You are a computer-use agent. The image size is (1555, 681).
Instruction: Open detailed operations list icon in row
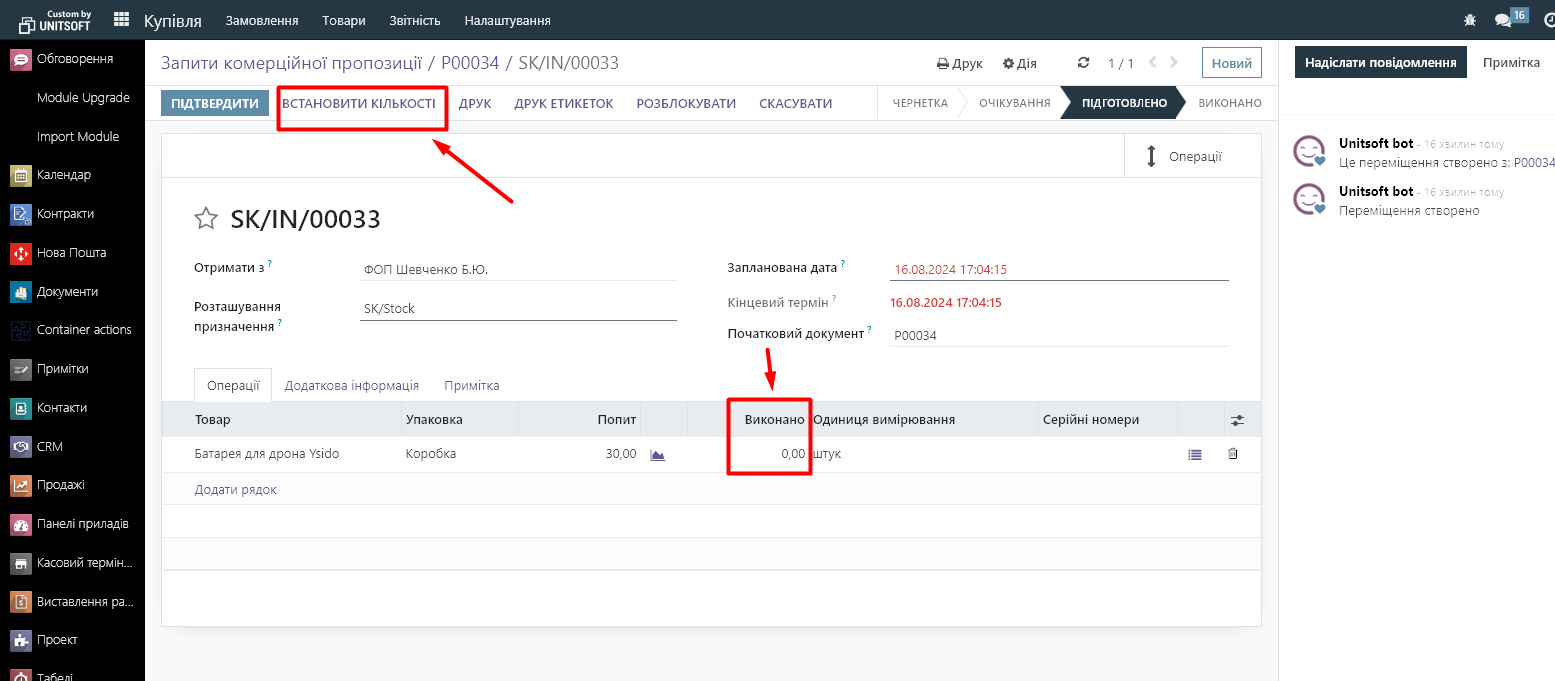coord(1194,454)
